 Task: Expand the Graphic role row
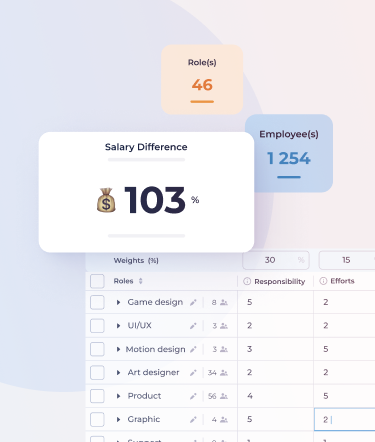pyautogui.click(x=118, y=419)
